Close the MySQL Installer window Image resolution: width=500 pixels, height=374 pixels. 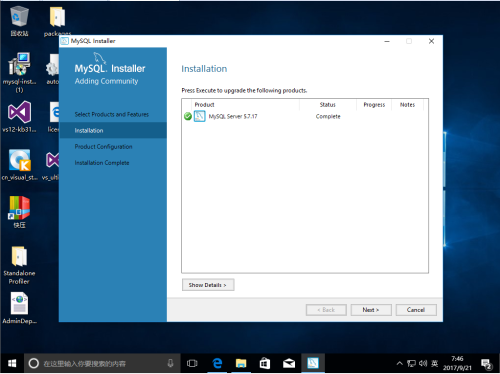pos(431,41)
